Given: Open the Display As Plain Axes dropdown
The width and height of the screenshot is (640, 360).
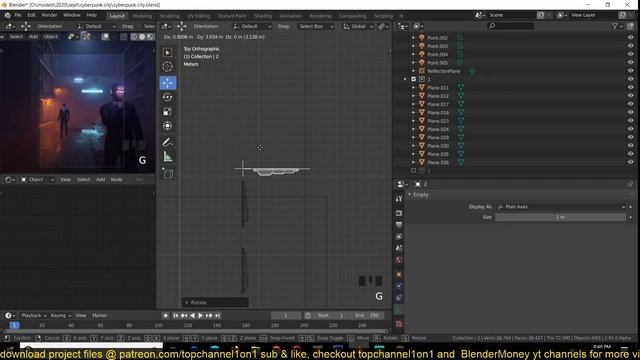Looking at the screenshot, I should (x=561, y=207).
